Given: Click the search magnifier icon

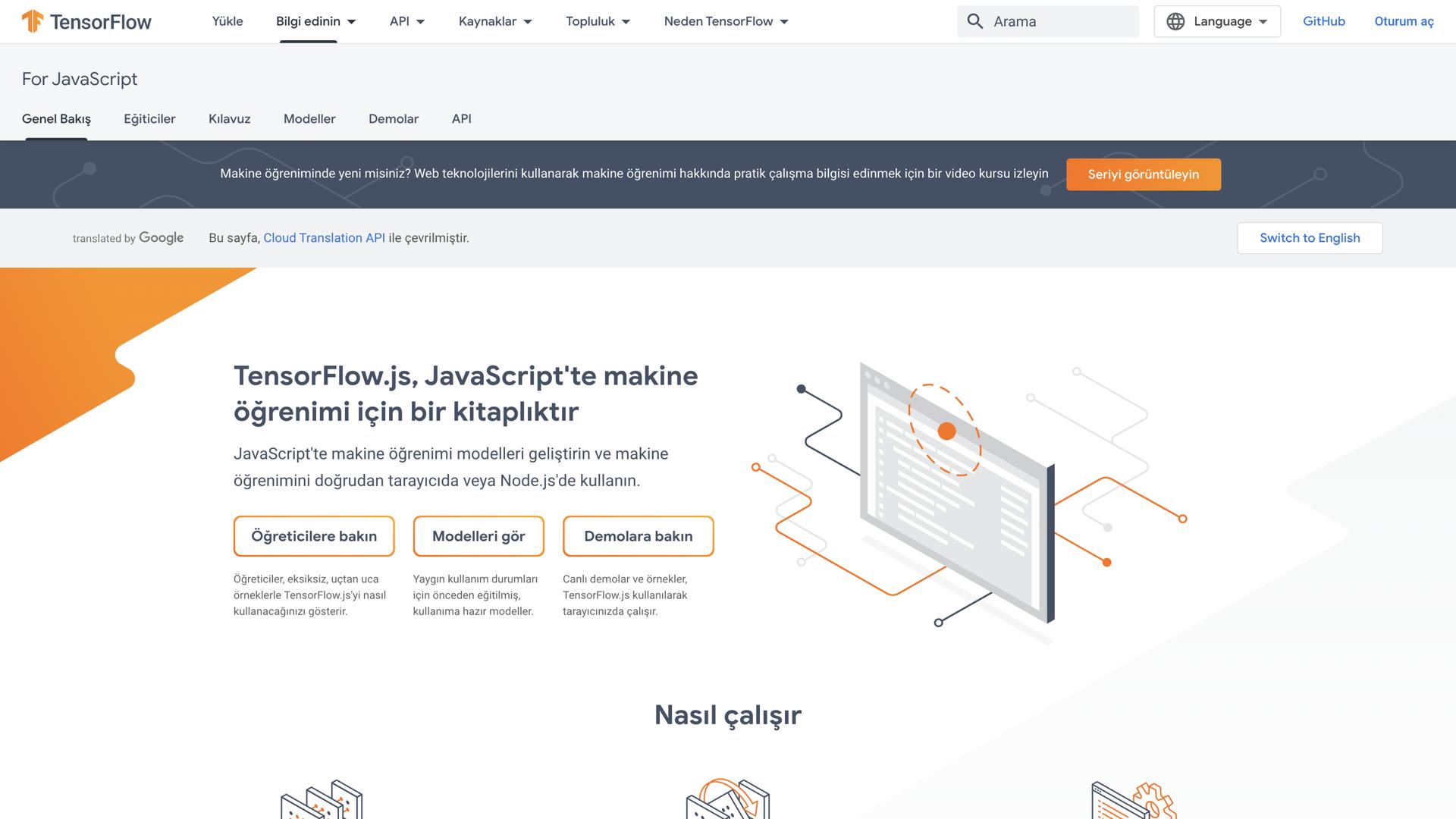Looking at the screenshot, I should (975, 21).
